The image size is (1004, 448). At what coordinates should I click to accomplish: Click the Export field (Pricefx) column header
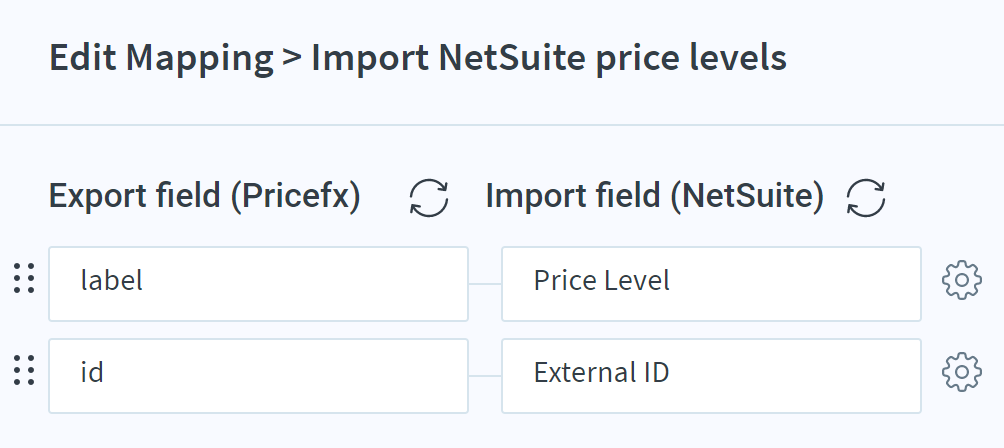(x=205, y=196)
